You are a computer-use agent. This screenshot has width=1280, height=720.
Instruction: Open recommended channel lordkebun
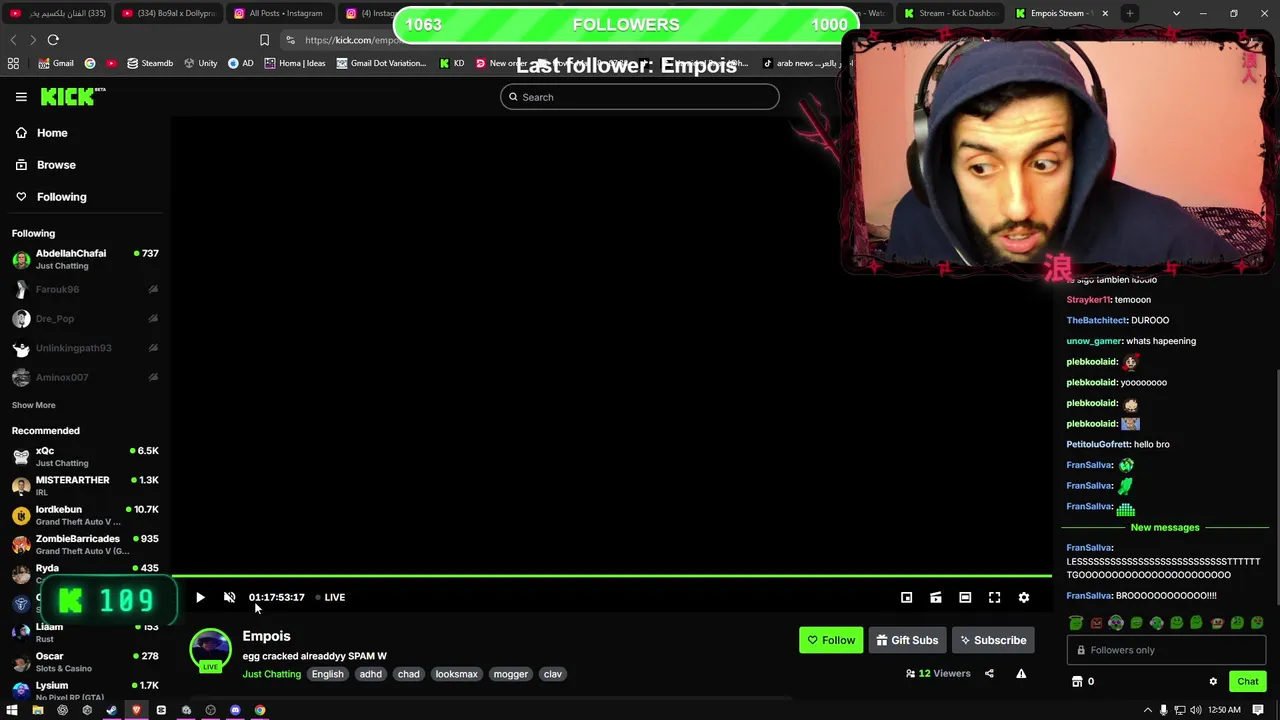[x=85, y=515]
